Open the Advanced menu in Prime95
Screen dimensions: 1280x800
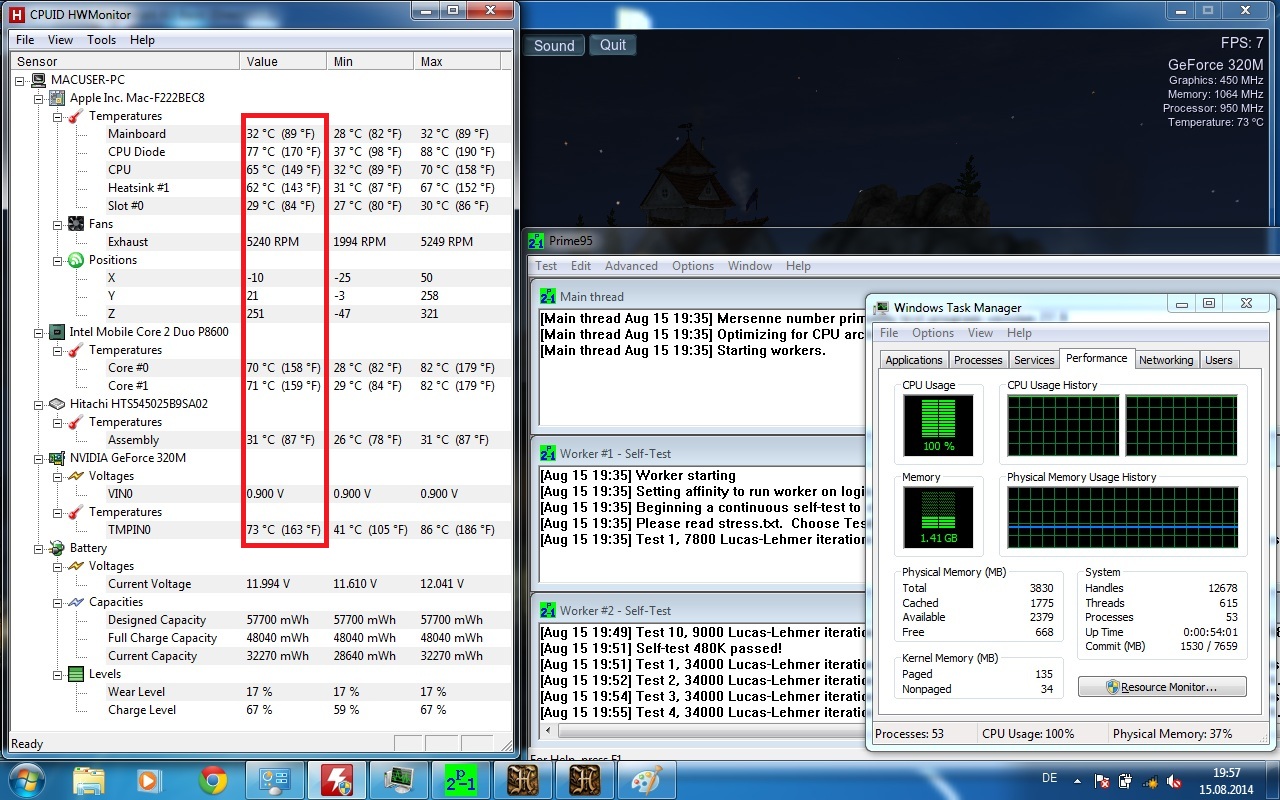(631, 266)
